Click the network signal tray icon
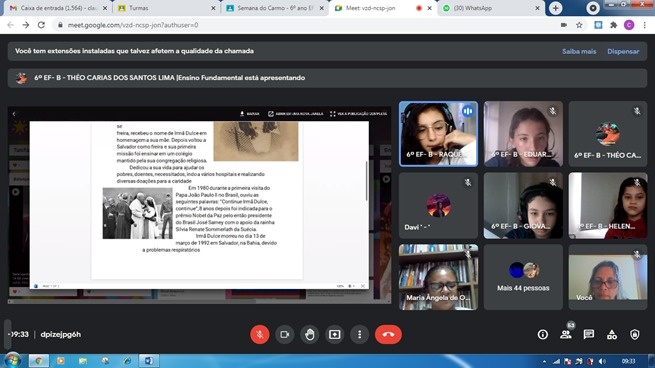 pos(556,361)
